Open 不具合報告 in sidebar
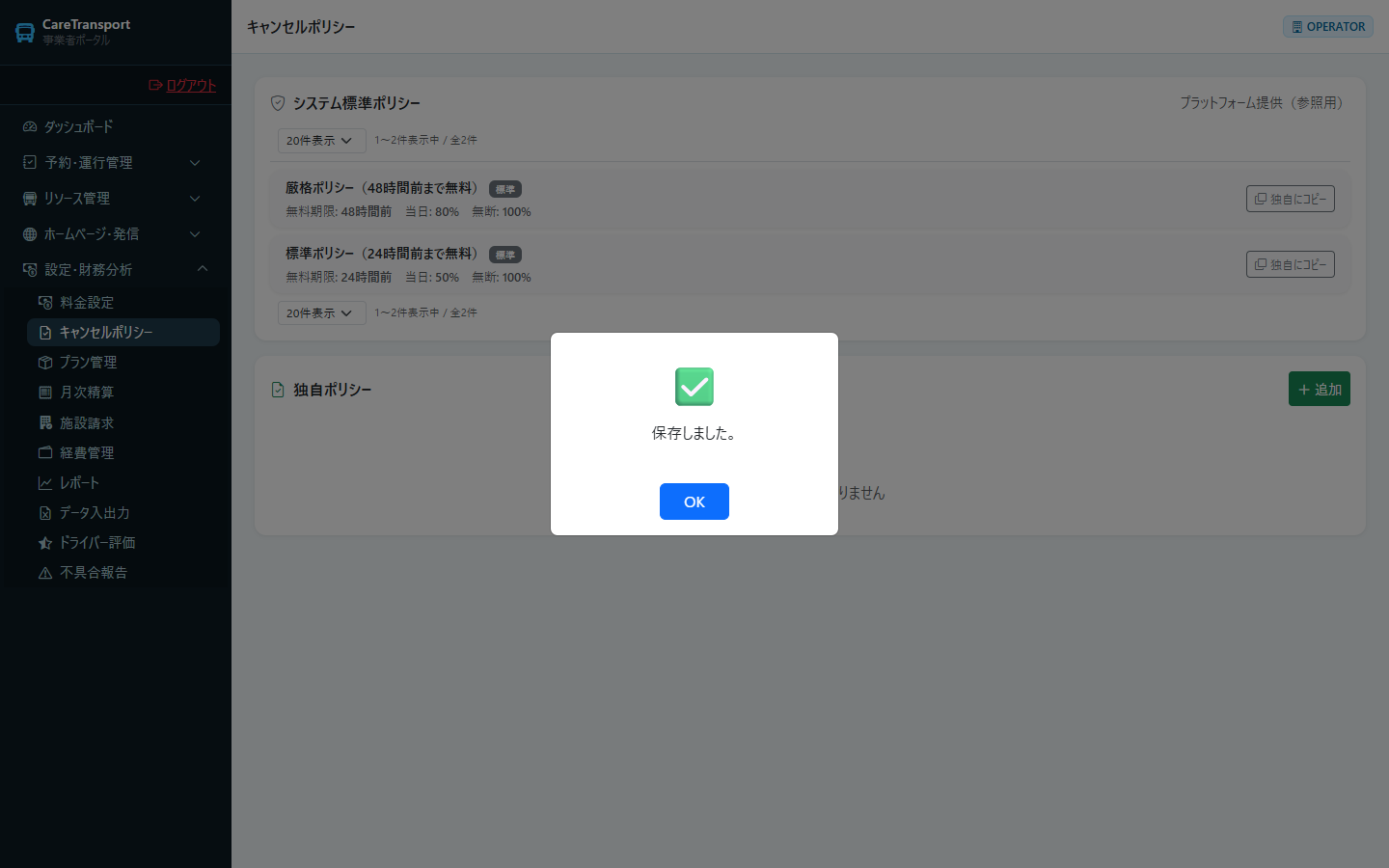The height and width of the screenshot is (868, 1389). pos(123,572)
